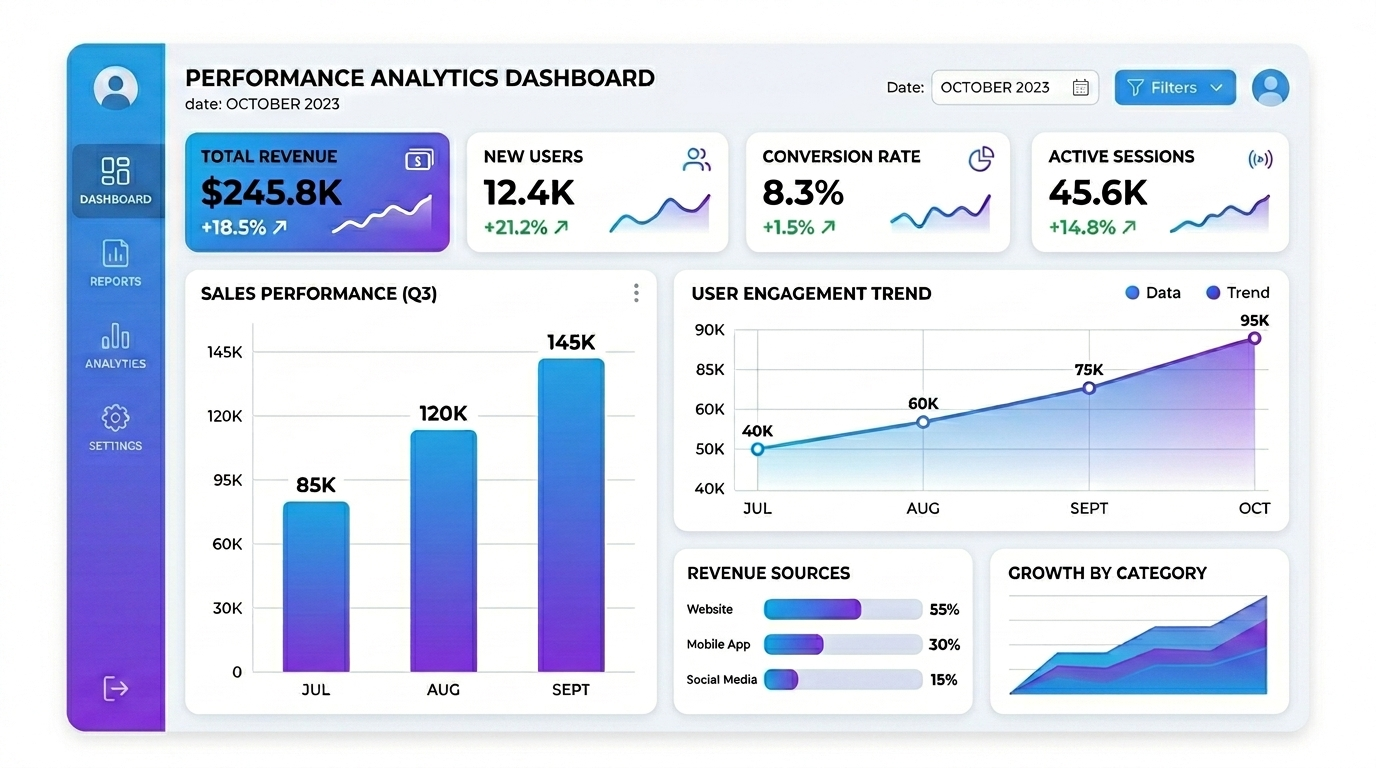The height and width of the screenshot is (768, 1376).
Task: Click the Total Revenue sparkline
Action: [x=382, y=214]
